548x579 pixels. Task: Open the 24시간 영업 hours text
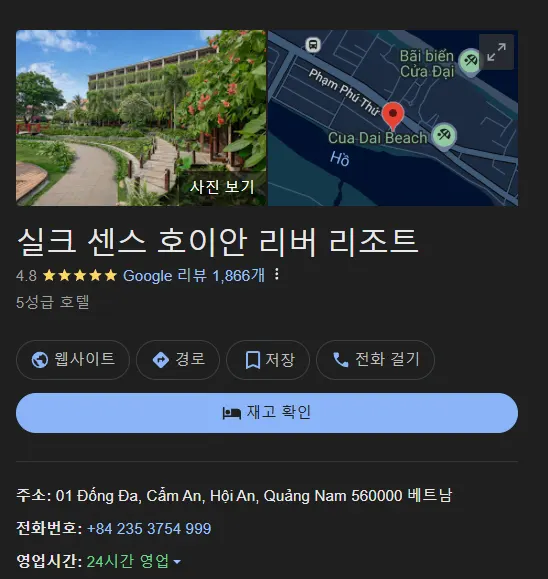[128, 561]
